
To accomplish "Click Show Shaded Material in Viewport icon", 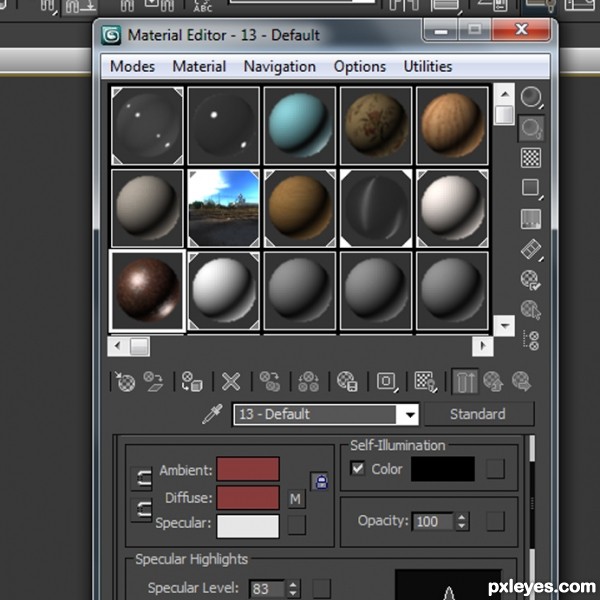I will coord(426,382).
